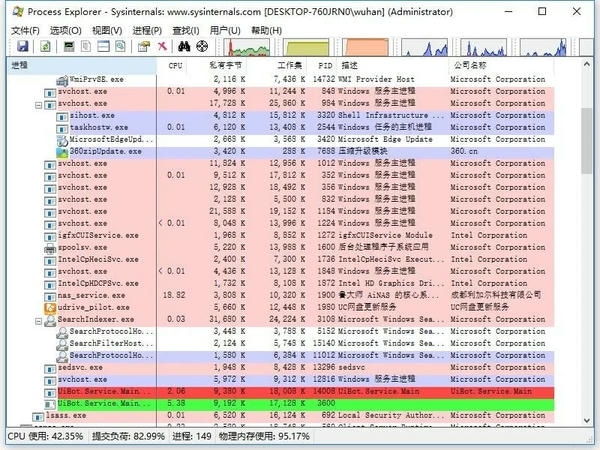Click the MicrosoftEdgeUpd process icon
Viewport: 600px width, 450px height.
[x=62, y=140]
